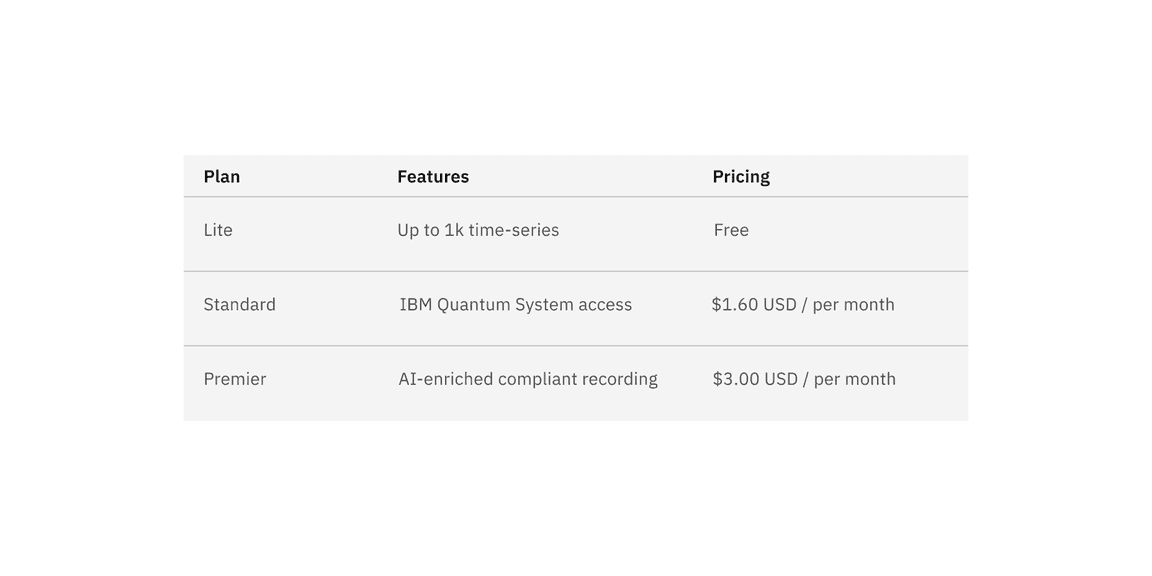Screen dimensions: 1152x576
Task: Click 'per month' in the Premier row
Action: tap(855, 379)
